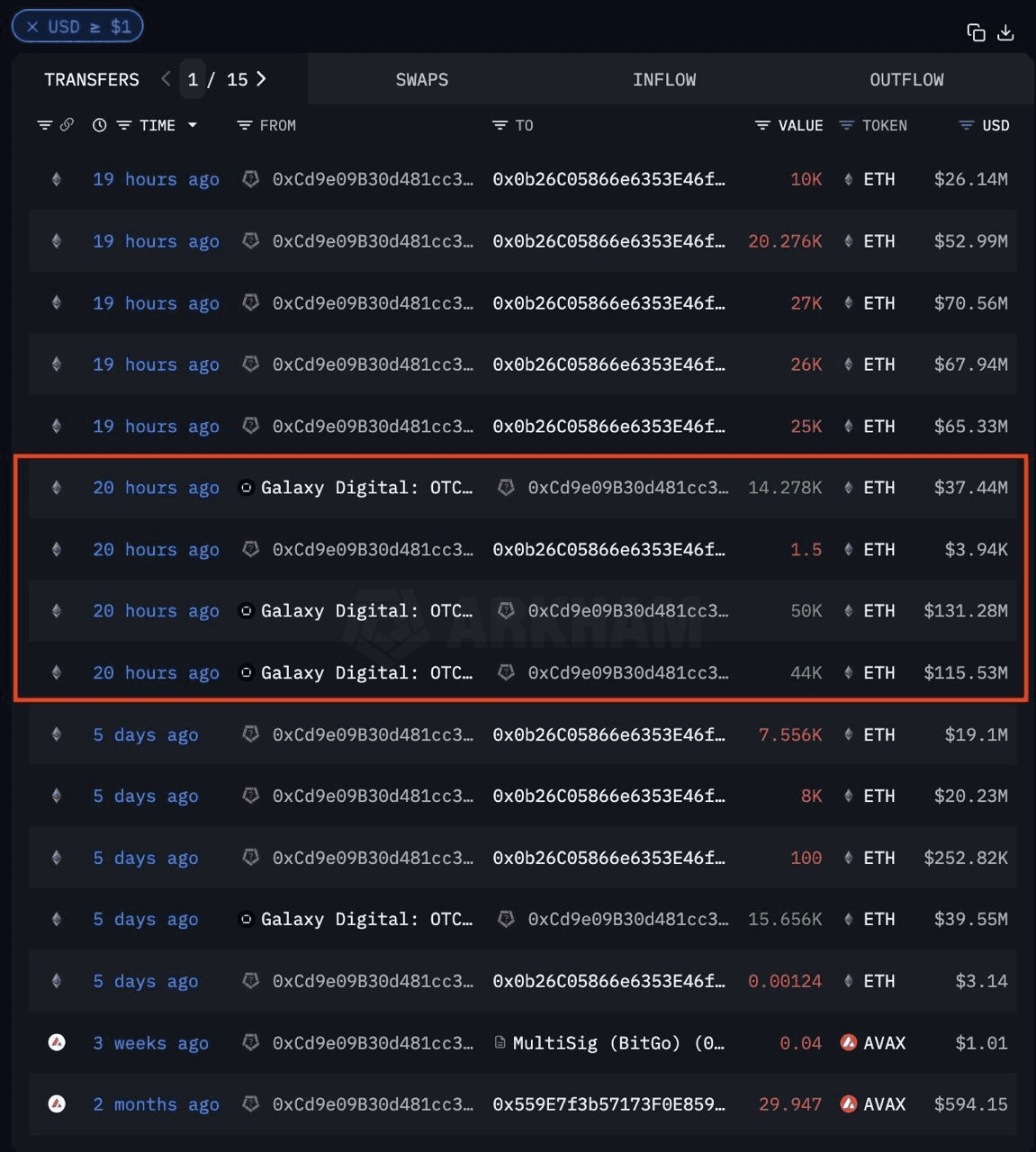
Task: Open recipient 0xCd9e09B30d481cc3 in $131.28M row
Action: coord(628,611)
